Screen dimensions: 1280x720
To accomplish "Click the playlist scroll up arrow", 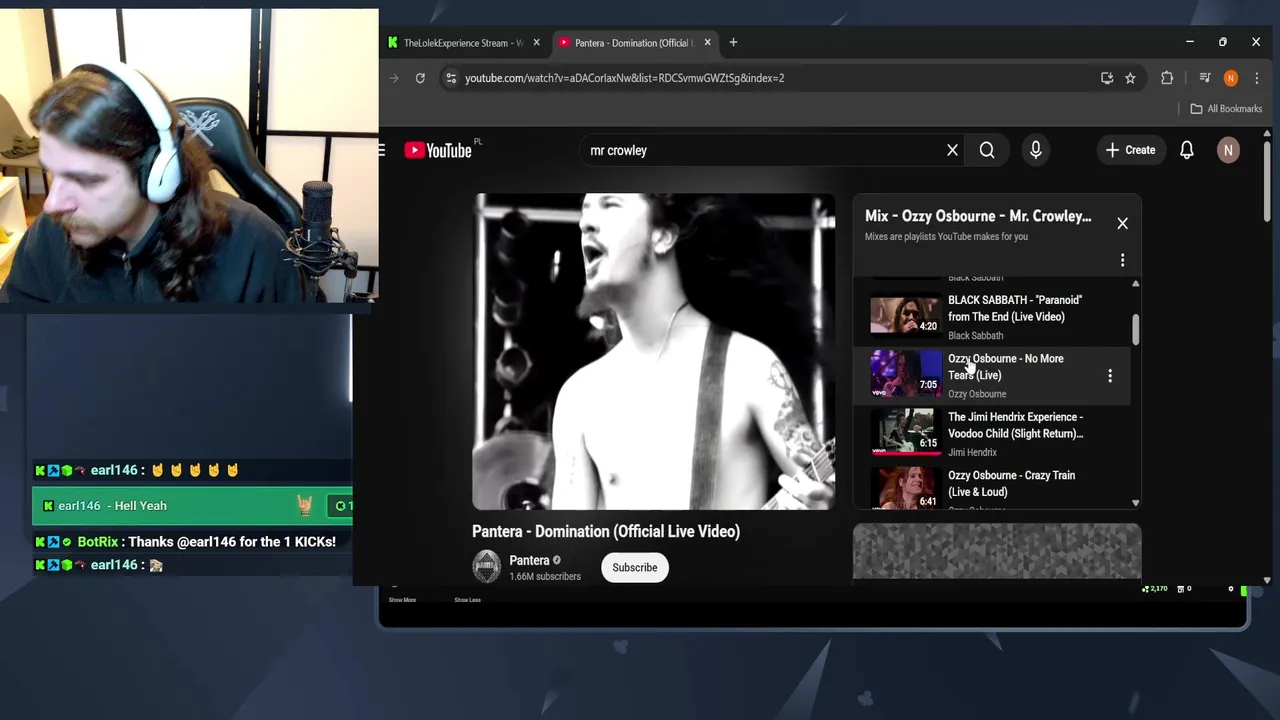I will (1135, 284).
